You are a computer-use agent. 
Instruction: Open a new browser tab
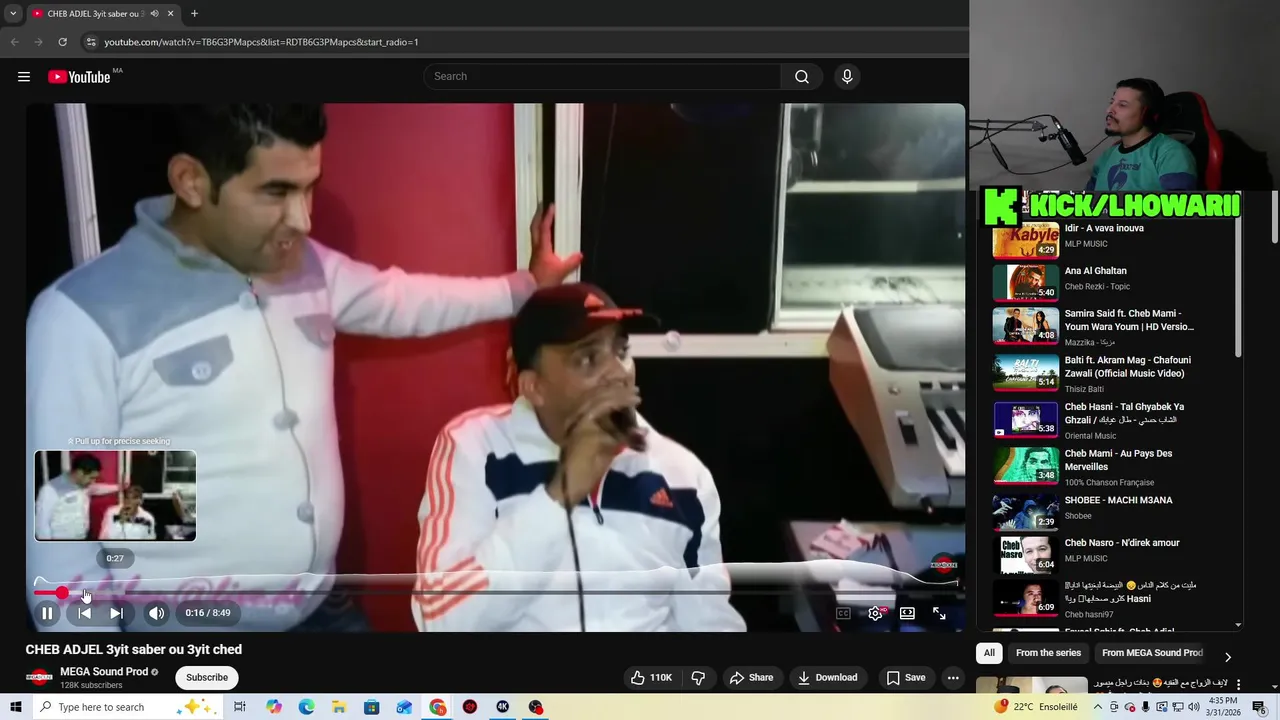194,14
